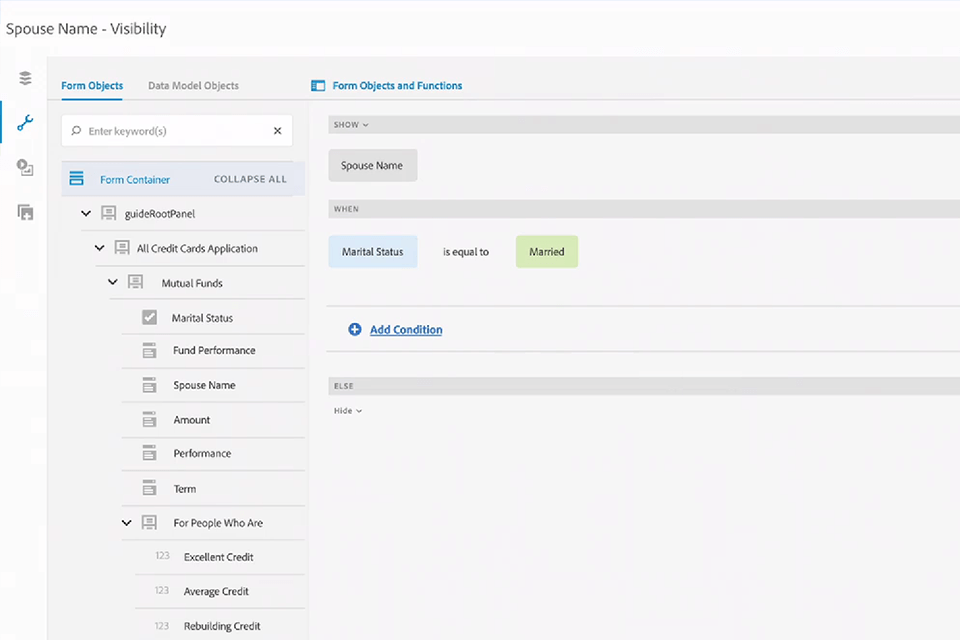
Task: Click the For People Who Are panel icon
Action: pyautogui.click(x=149, y=522)
